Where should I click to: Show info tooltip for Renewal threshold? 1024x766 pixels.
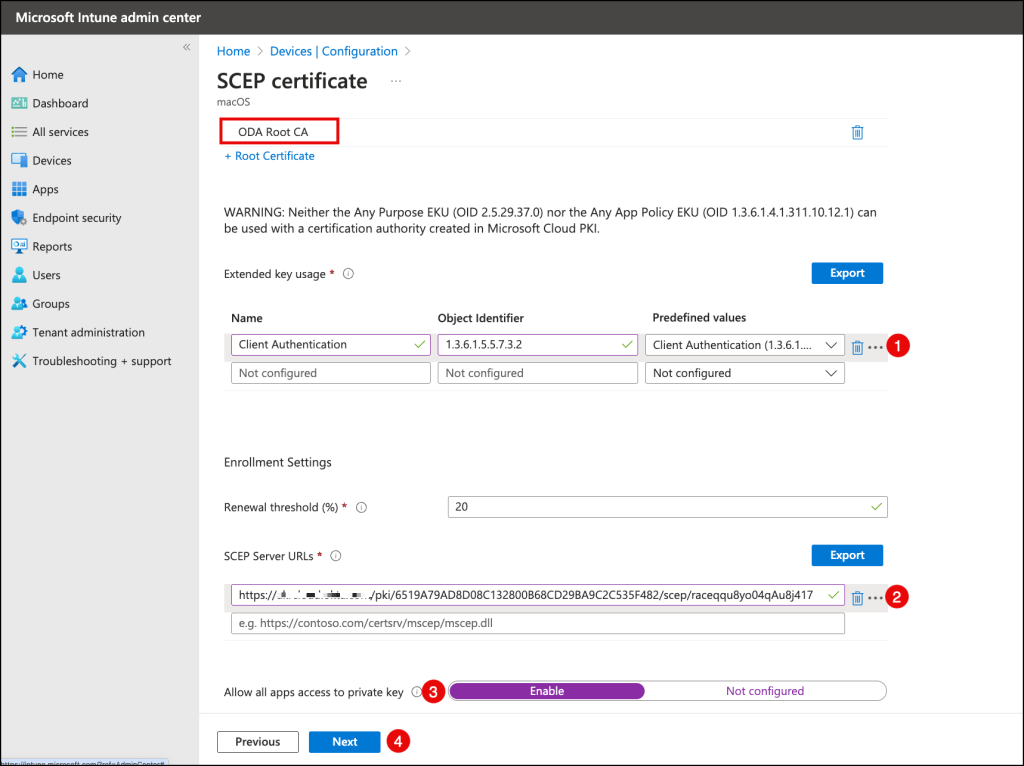[362, 508]
